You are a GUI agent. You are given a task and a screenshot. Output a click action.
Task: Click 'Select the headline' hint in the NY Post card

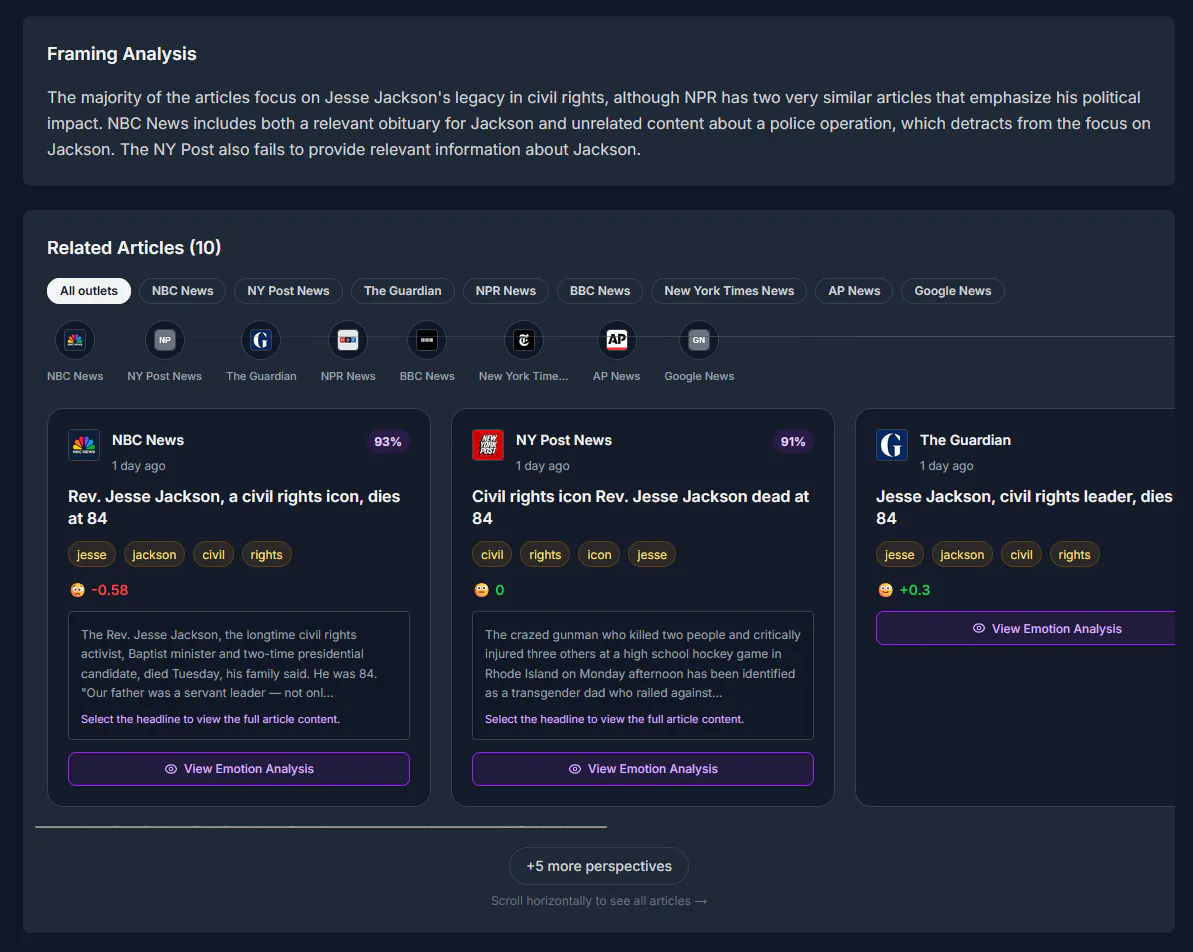[614, 719]
